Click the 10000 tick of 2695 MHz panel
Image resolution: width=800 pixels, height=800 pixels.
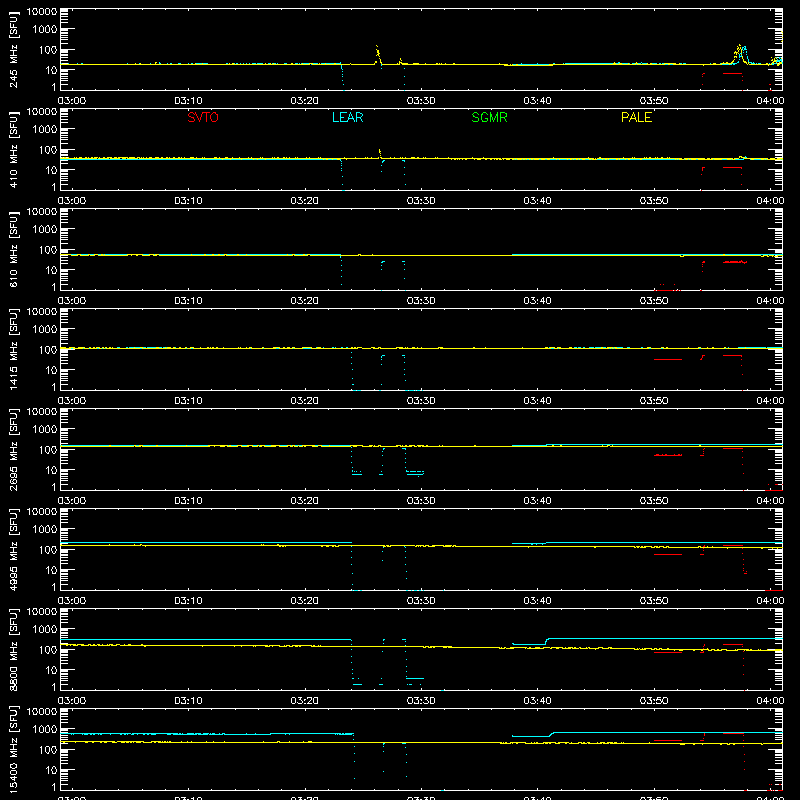coord(42,412)
